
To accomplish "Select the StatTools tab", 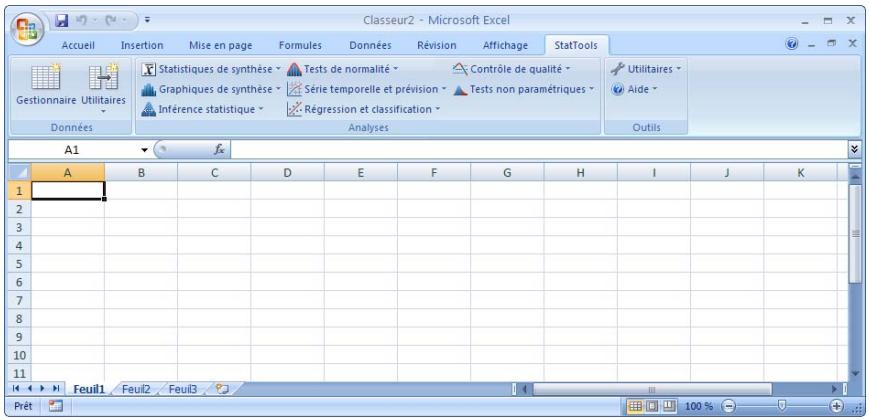I will point(576,45).
